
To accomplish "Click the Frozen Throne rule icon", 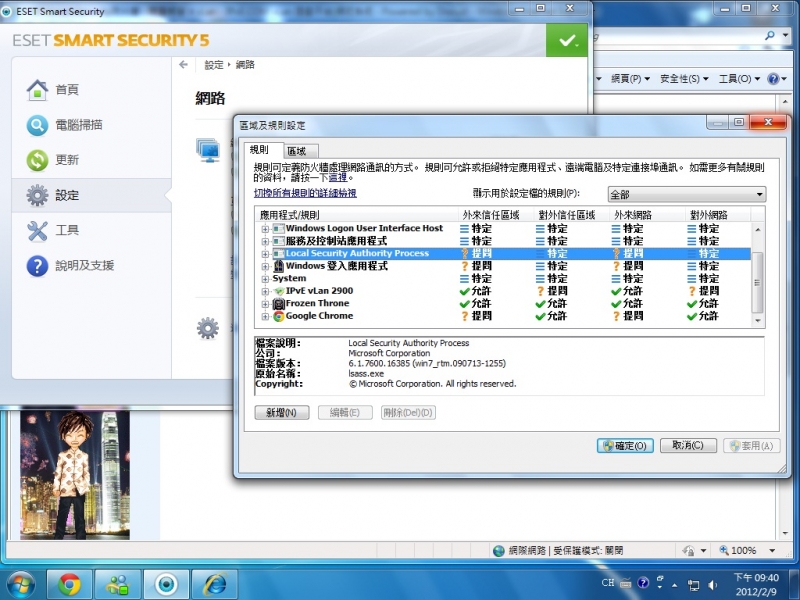I will coord(279,304).
